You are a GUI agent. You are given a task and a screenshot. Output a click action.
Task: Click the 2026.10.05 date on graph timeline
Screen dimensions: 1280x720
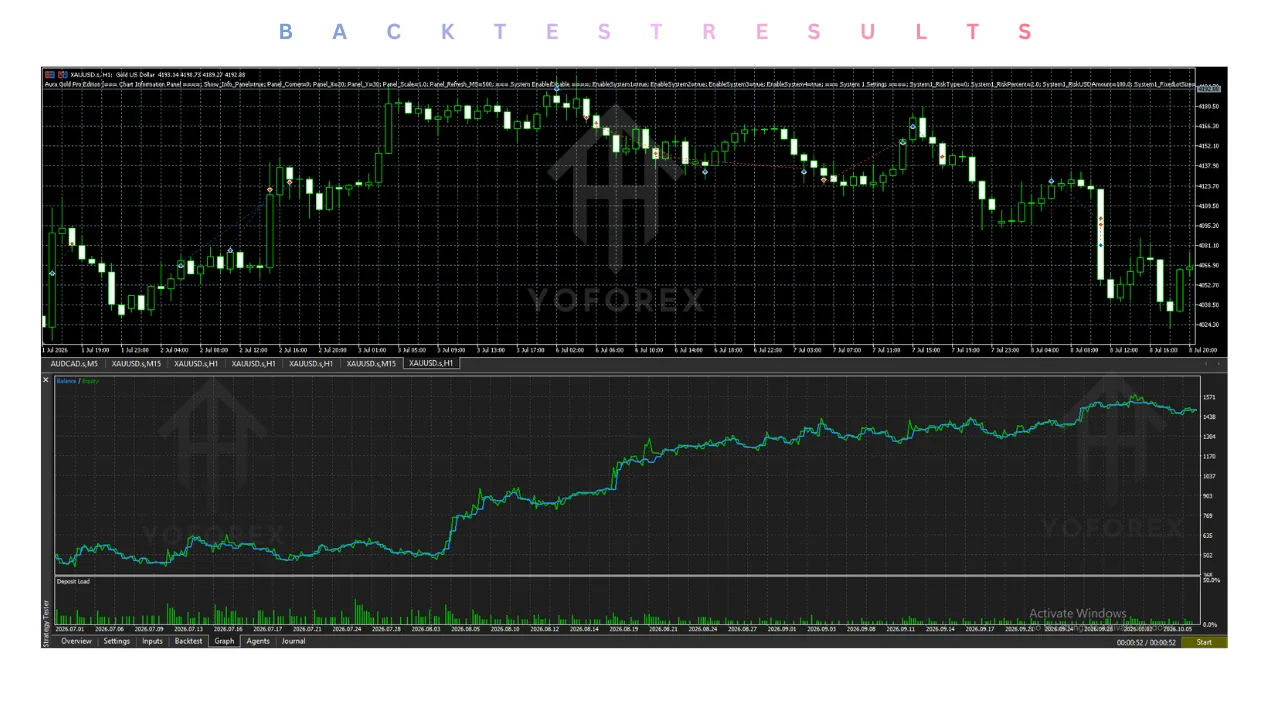[x=1177, y=629]
